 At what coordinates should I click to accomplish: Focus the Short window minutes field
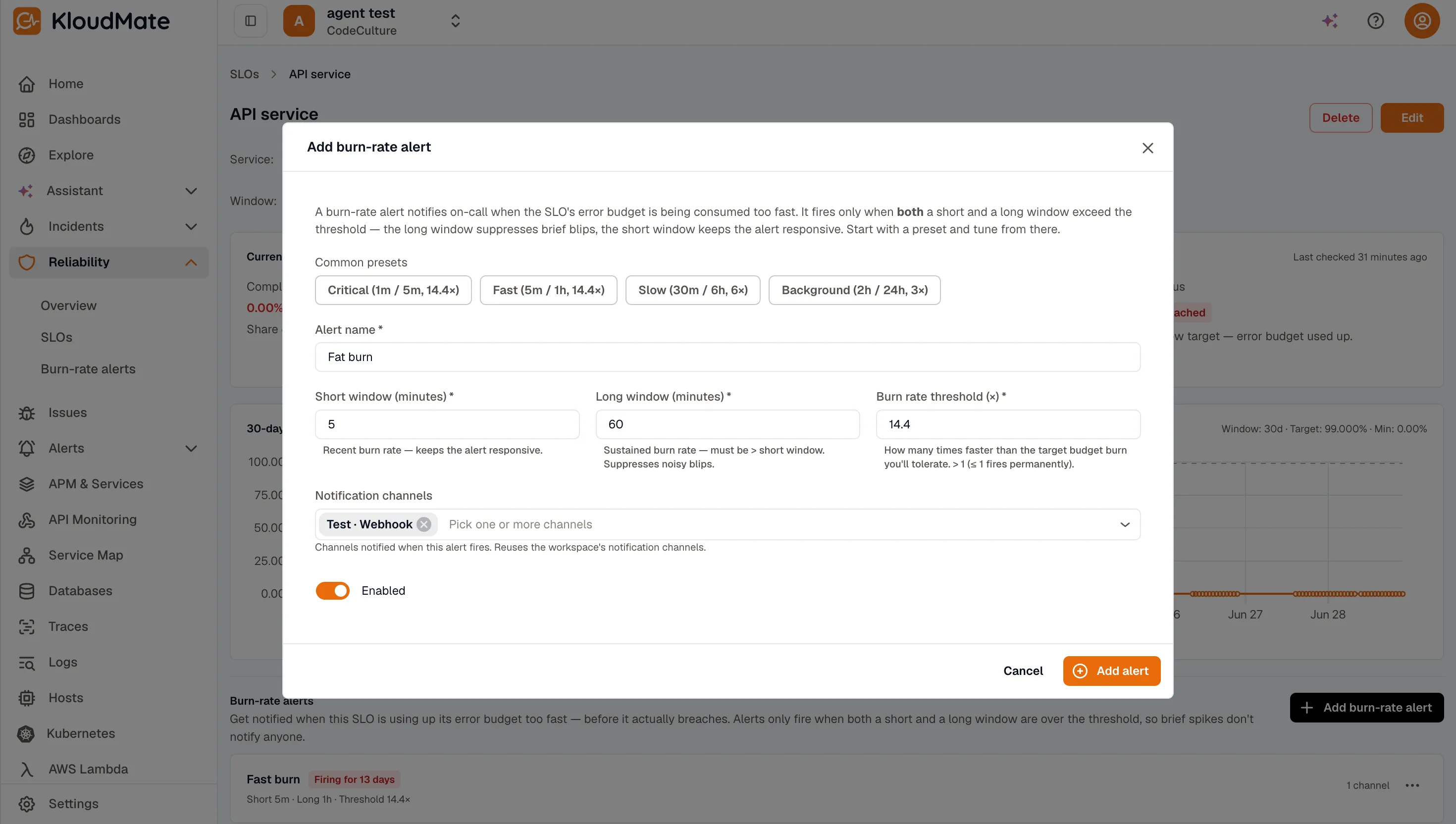click(x=447, y=424)
